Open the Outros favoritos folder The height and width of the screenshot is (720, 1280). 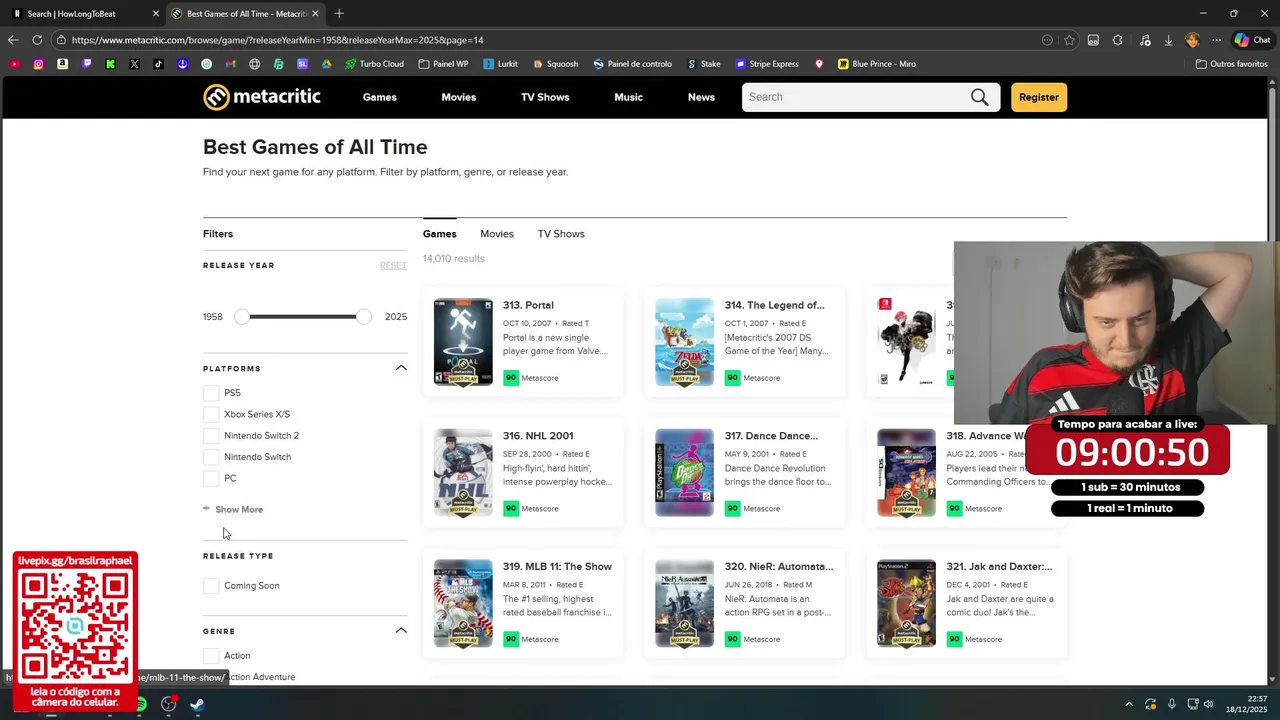pos(1231,64)
